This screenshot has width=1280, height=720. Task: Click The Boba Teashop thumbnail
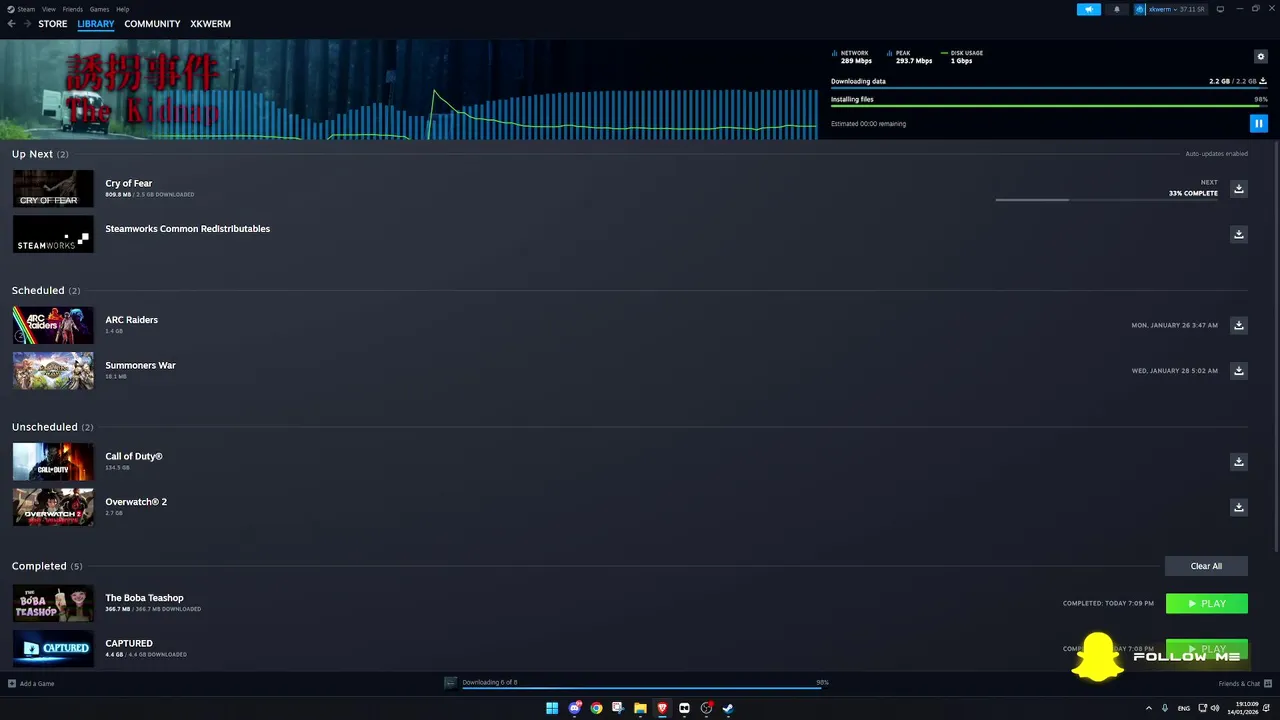click(53, 603)
